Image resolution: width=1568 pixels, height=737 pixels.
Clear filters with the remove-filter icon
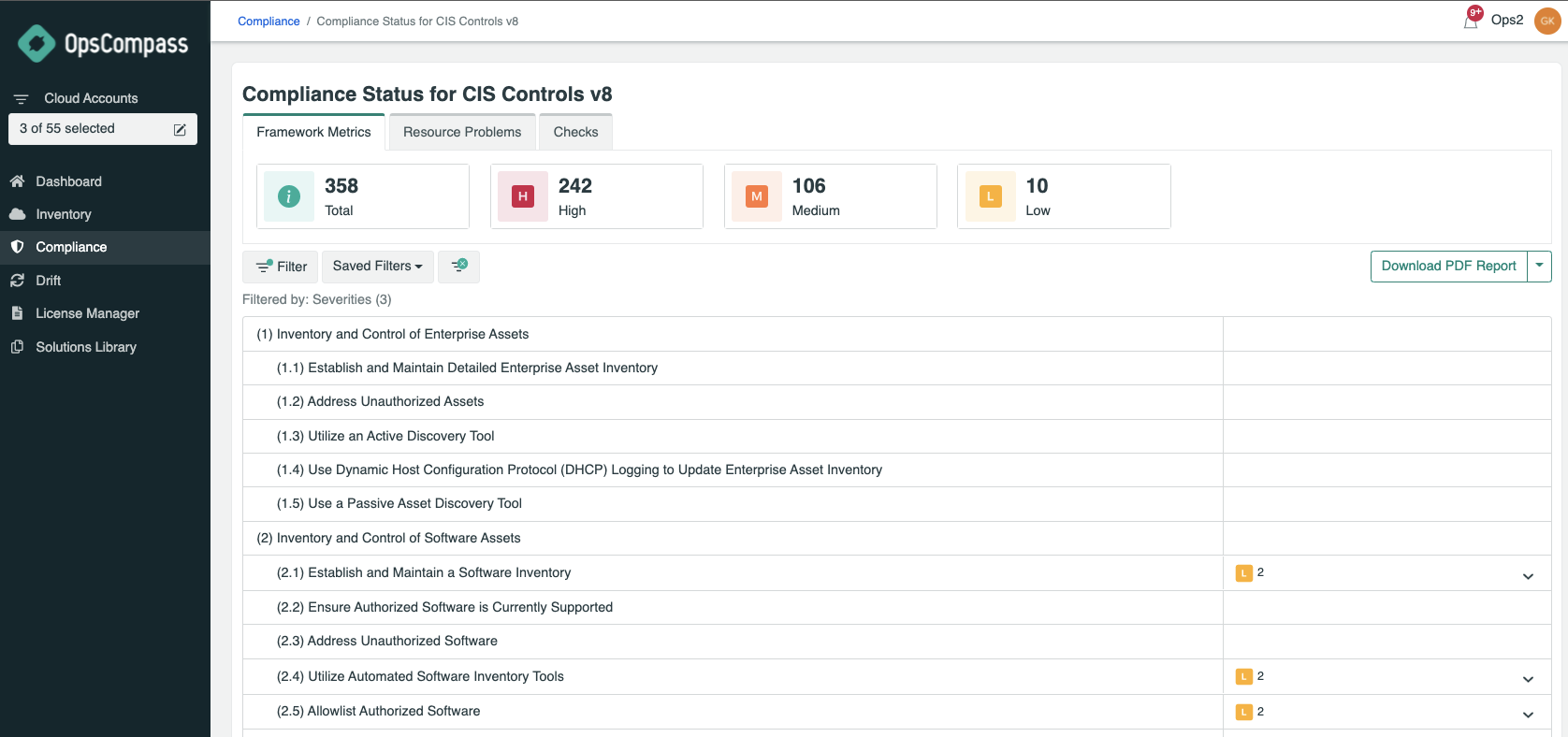tap(459, 267)
